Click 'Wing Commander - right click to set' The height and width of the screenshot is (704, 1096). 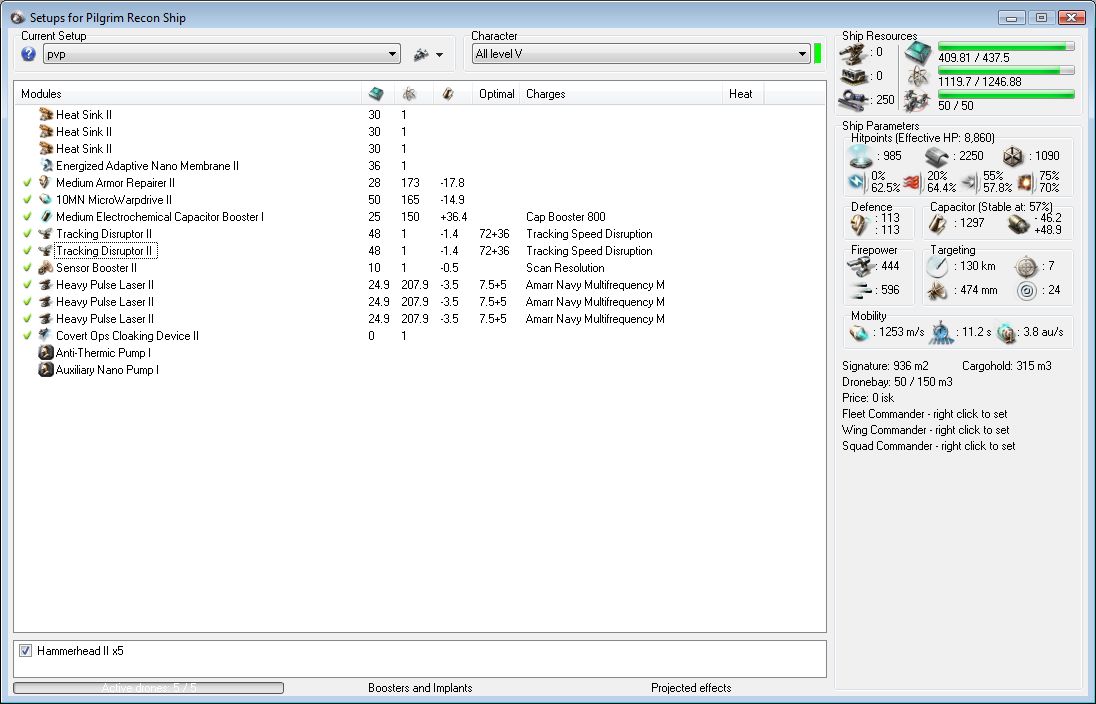point(925,430)
